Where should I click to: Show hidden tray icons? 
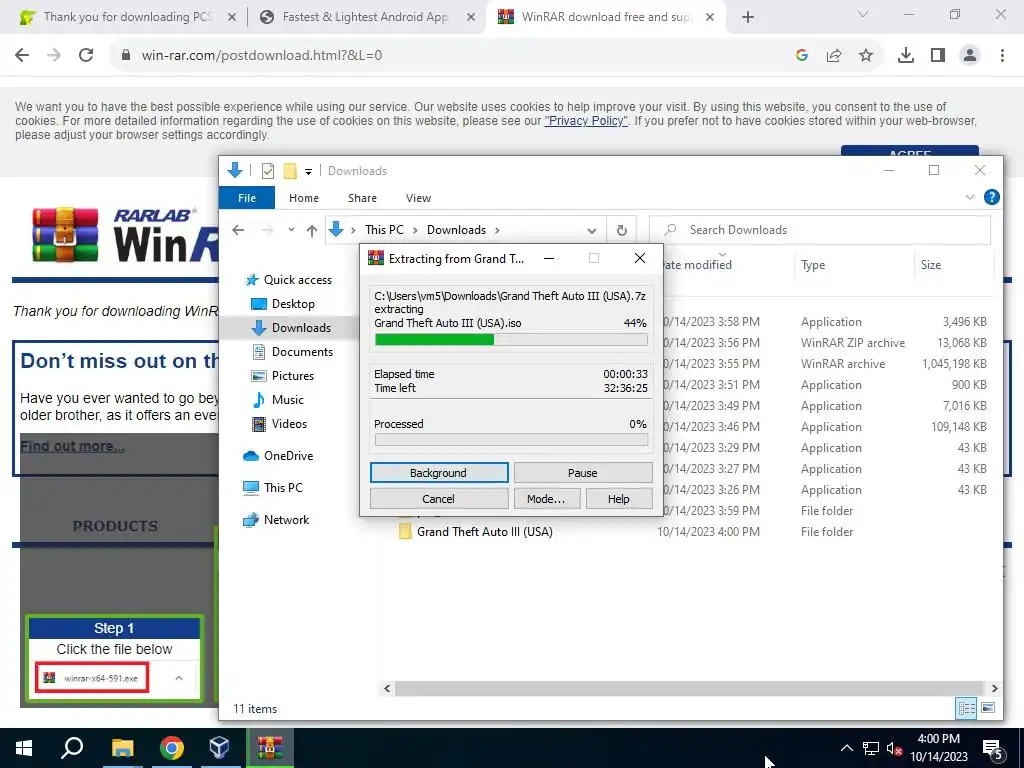click(846, 748)
